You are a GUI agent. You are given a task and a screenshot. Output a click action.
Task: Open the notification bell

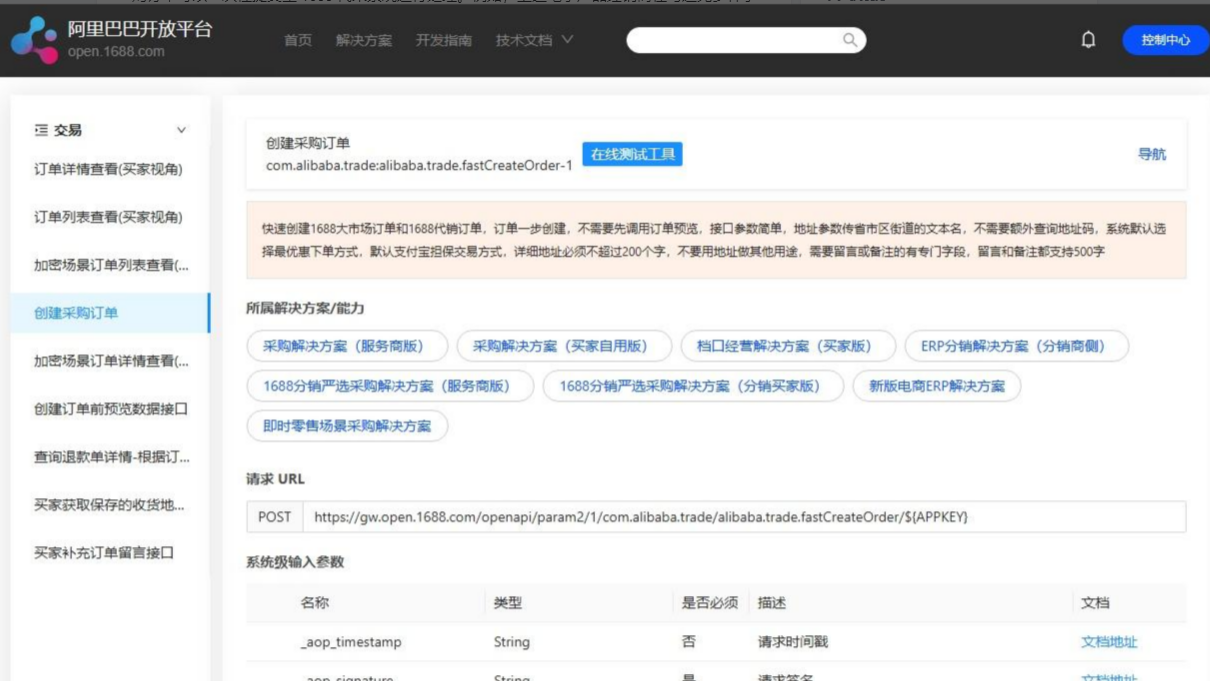1088,40
